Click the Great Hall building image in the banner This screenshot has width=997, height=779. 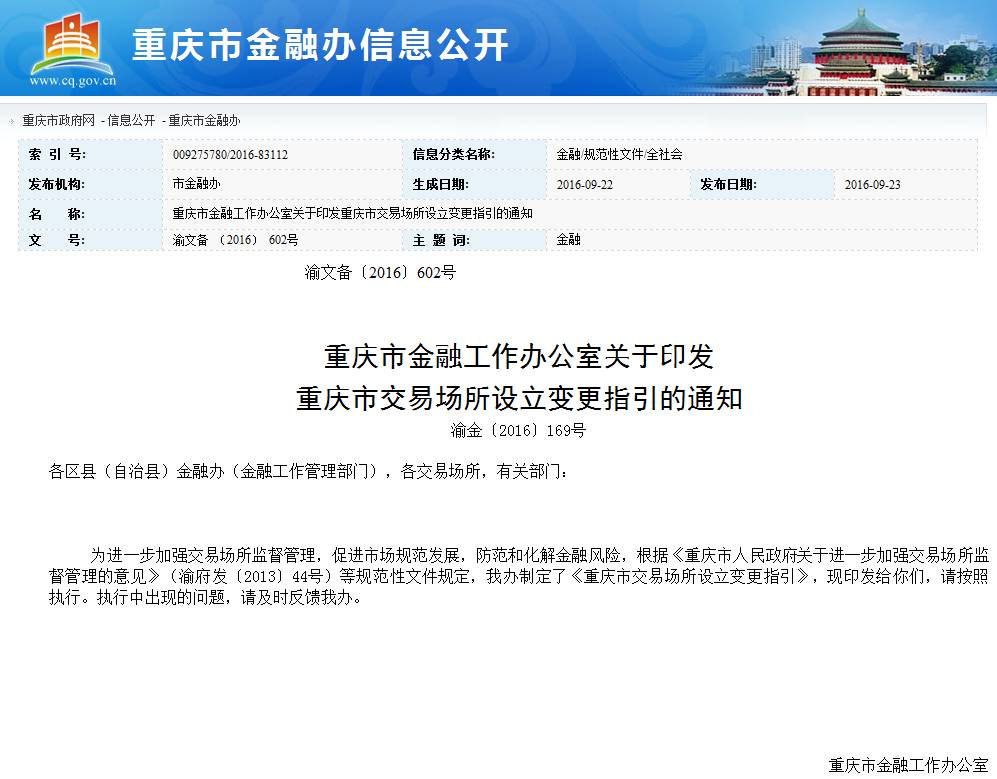pos(860,54)
